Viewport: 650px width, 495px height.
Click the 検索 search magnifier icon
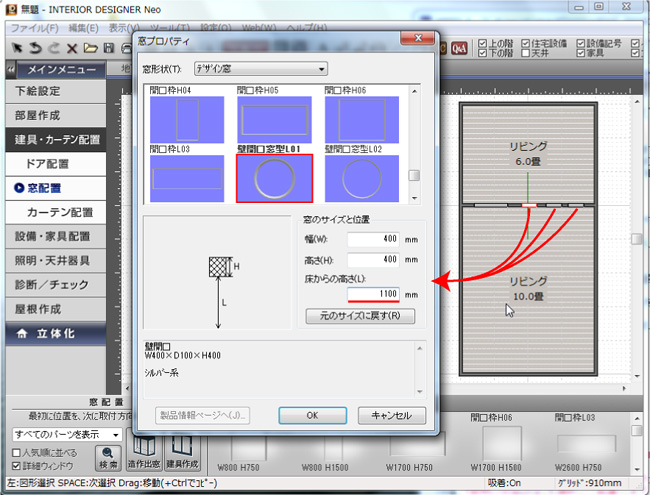click(108, 456)
